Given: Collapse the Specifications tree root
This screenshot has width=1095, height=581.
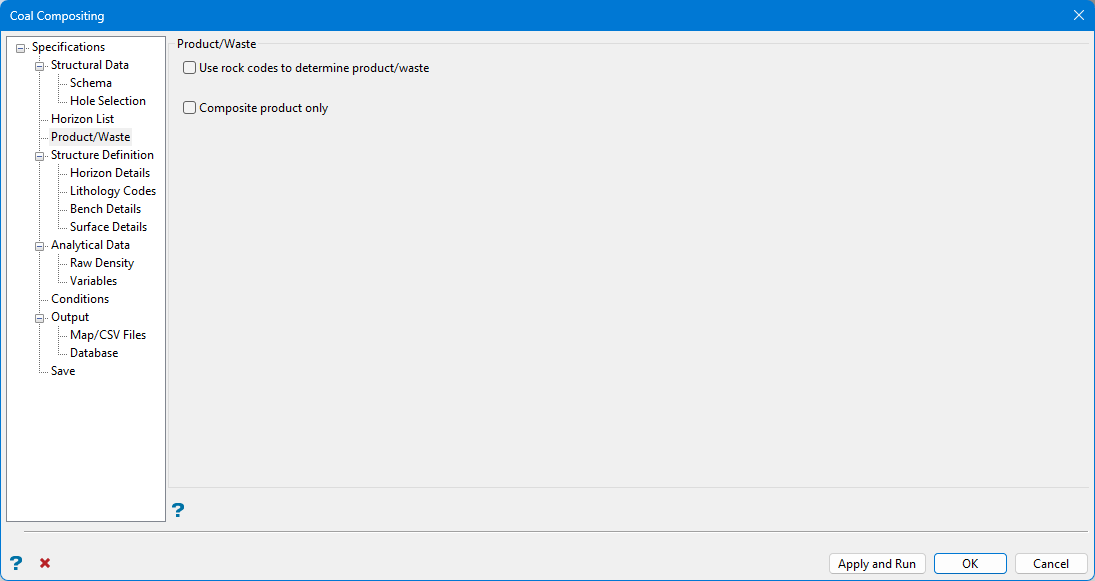Looking at the screenshot, I should click(21, 48).
